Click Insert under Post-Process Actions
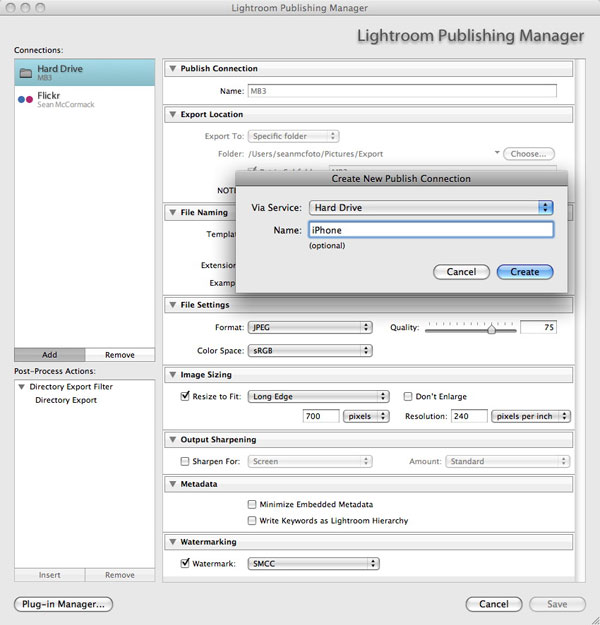 (x=49, y=575)
